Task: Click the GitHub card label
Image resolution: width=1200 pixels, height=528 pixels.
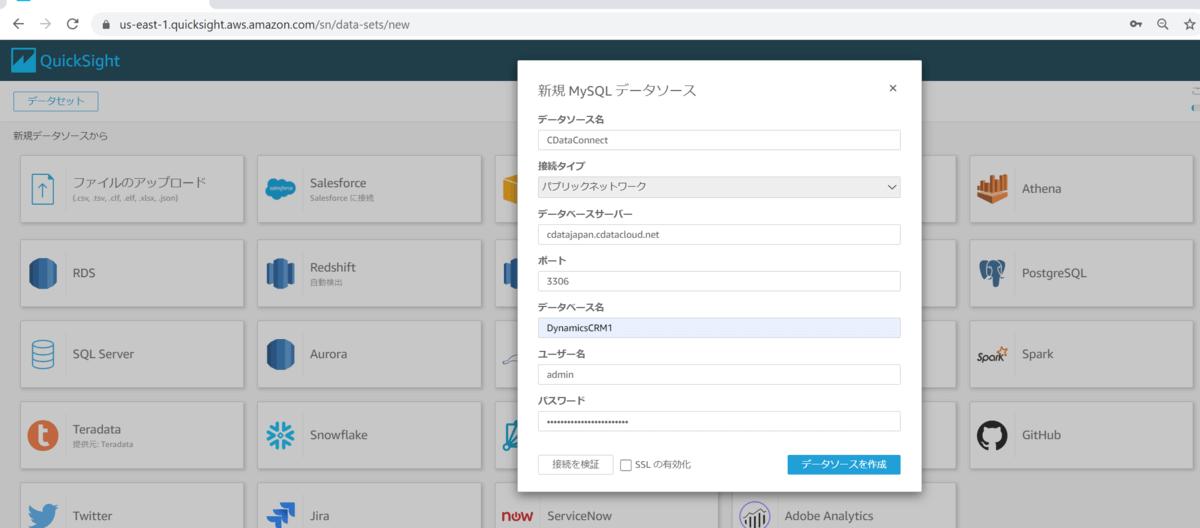Action: click(1041, 435)
